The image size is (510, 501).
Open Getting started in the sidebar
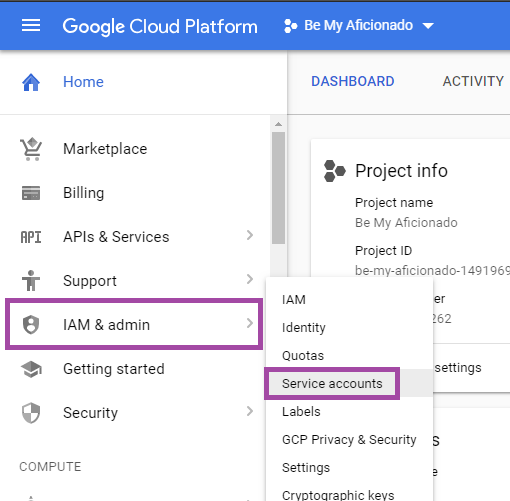(114, 369)
